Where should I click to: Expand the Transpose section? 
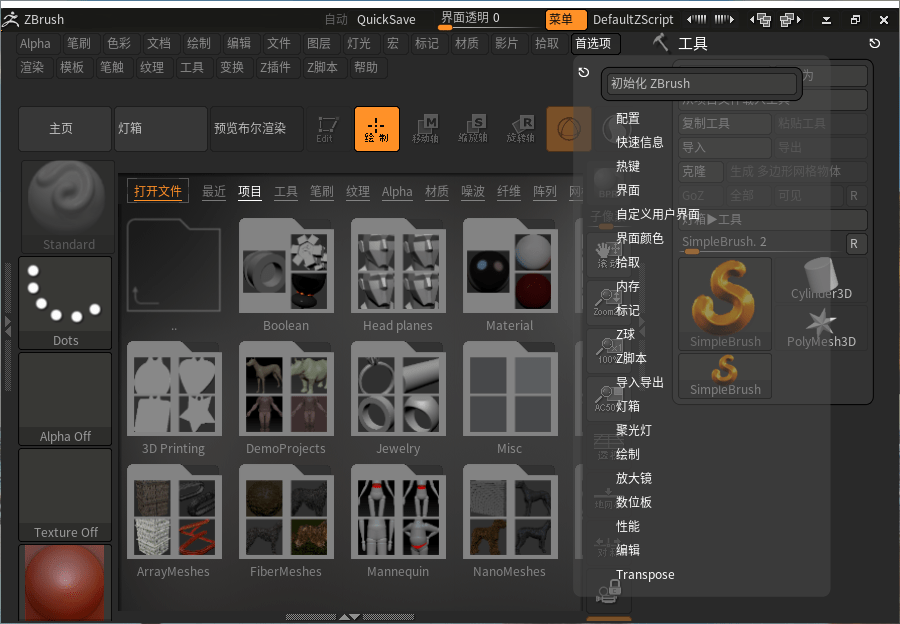645,575
